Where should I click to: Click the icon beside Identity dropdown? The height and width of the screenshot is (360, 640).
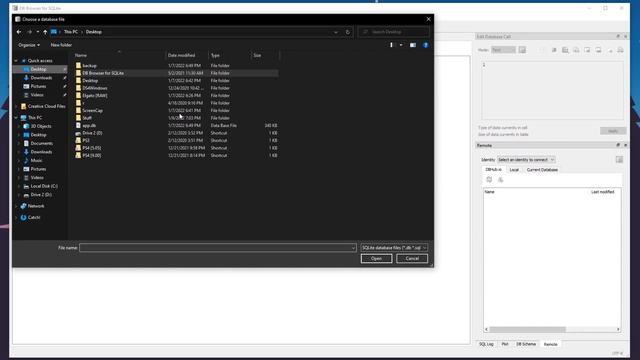pos(619,160)
